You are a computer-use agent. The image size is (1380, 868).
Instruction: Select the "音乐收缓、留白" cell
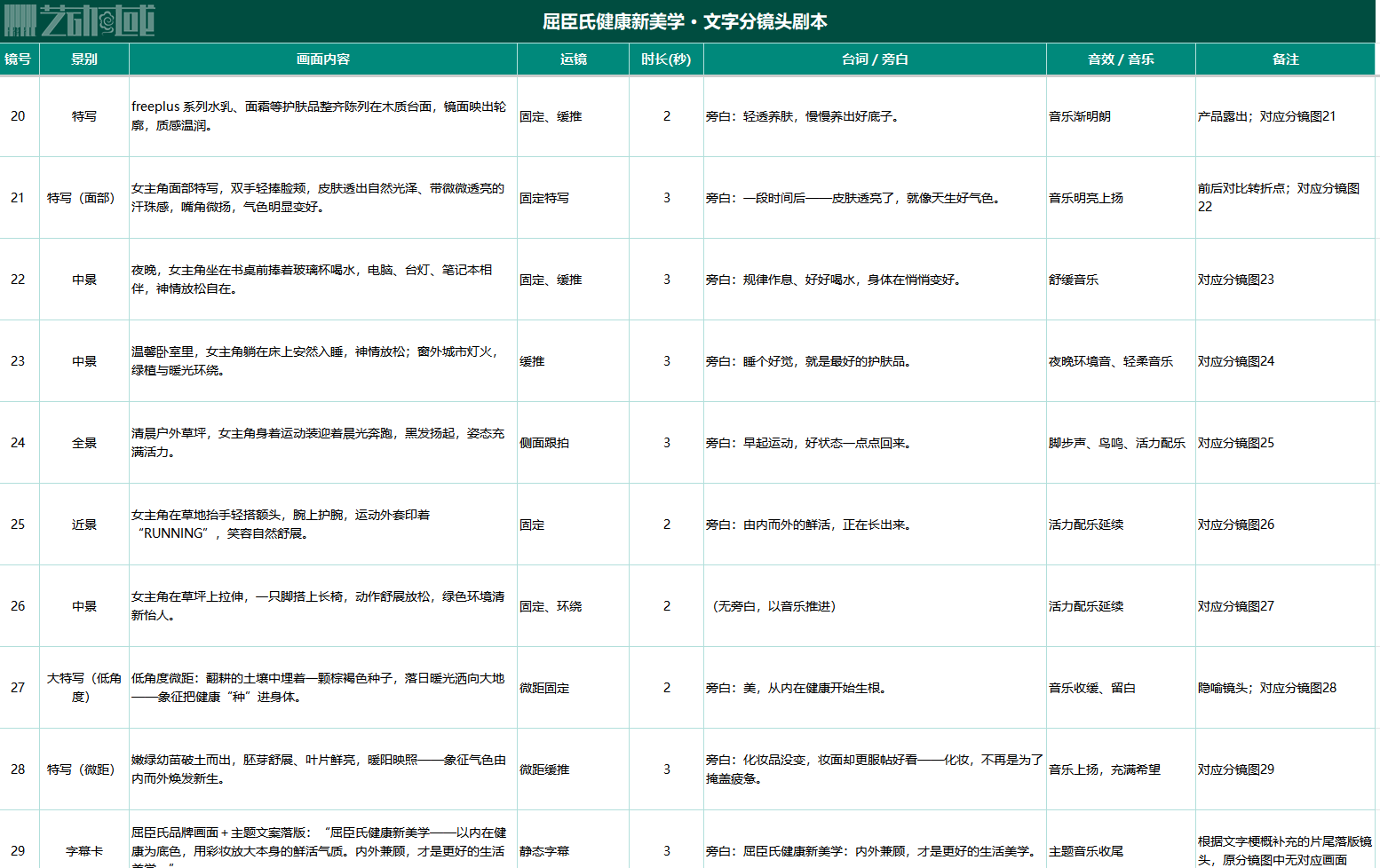(1121, 688)
